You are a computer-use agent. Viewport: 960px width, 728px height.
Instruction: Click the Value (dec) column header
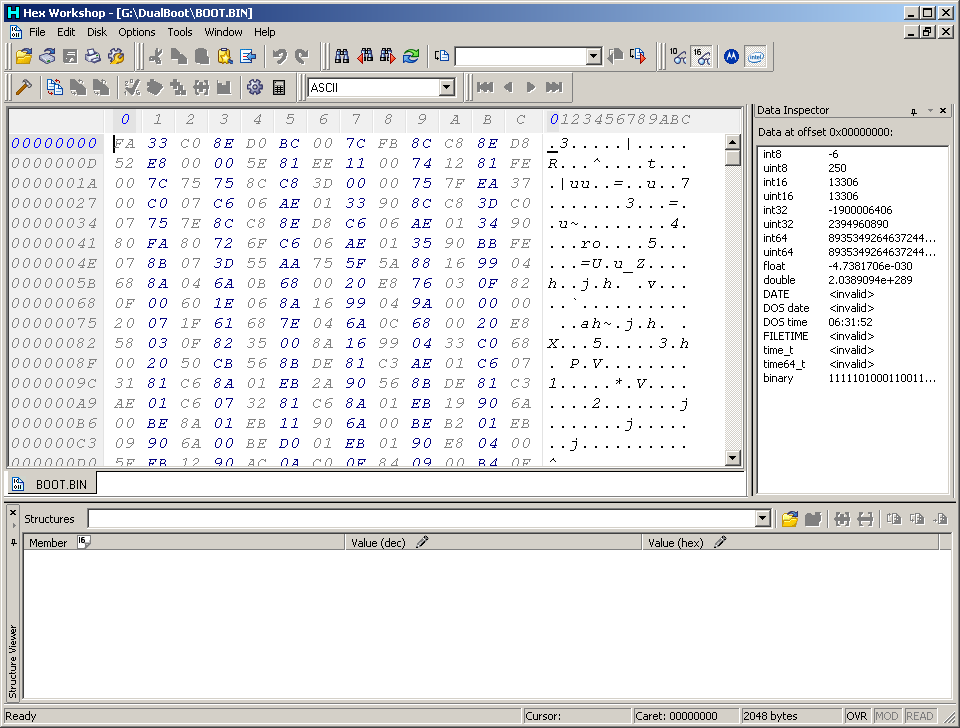[x=493, y=542]
